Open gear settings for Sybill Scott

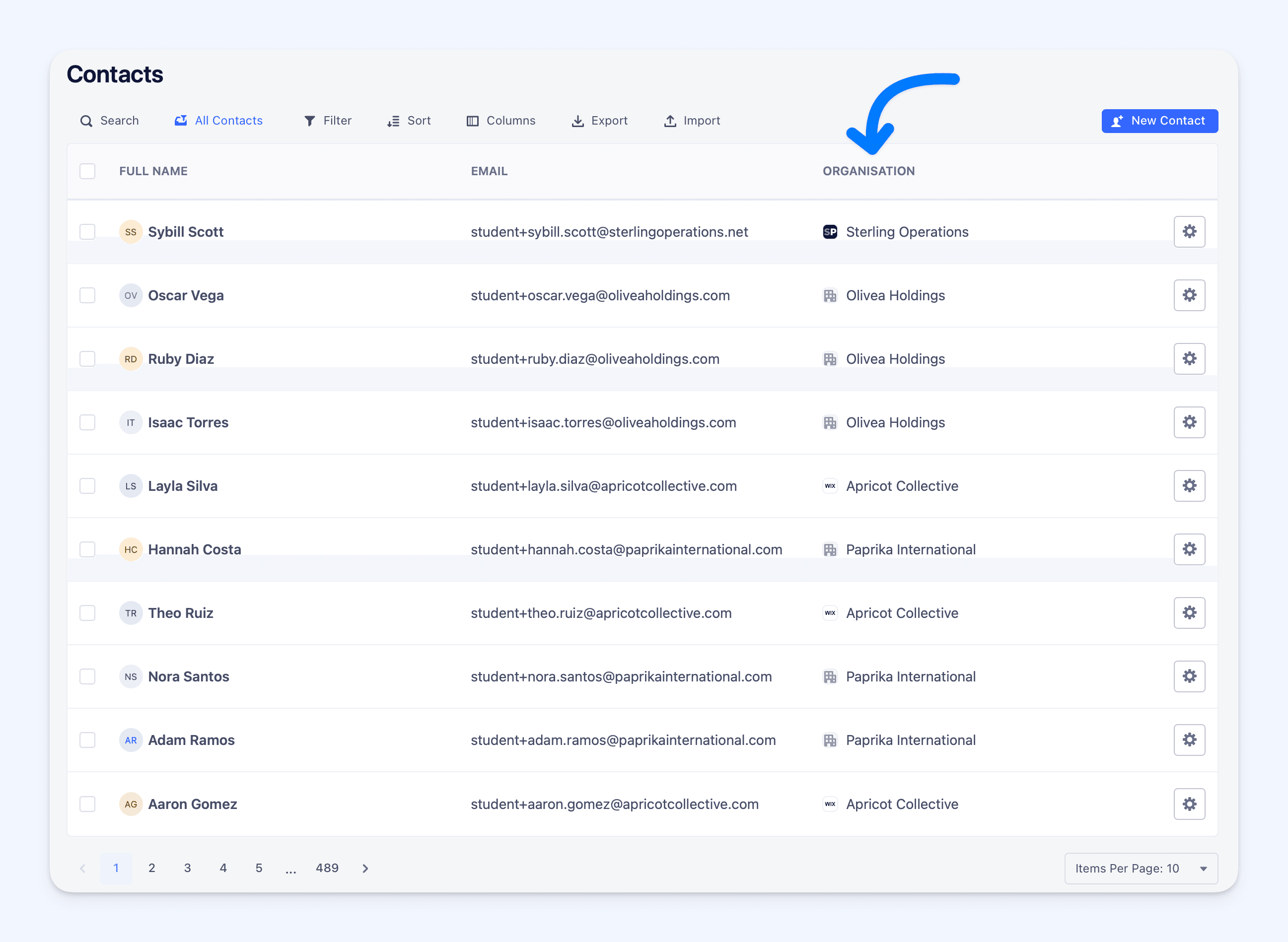pos(1189,231)
